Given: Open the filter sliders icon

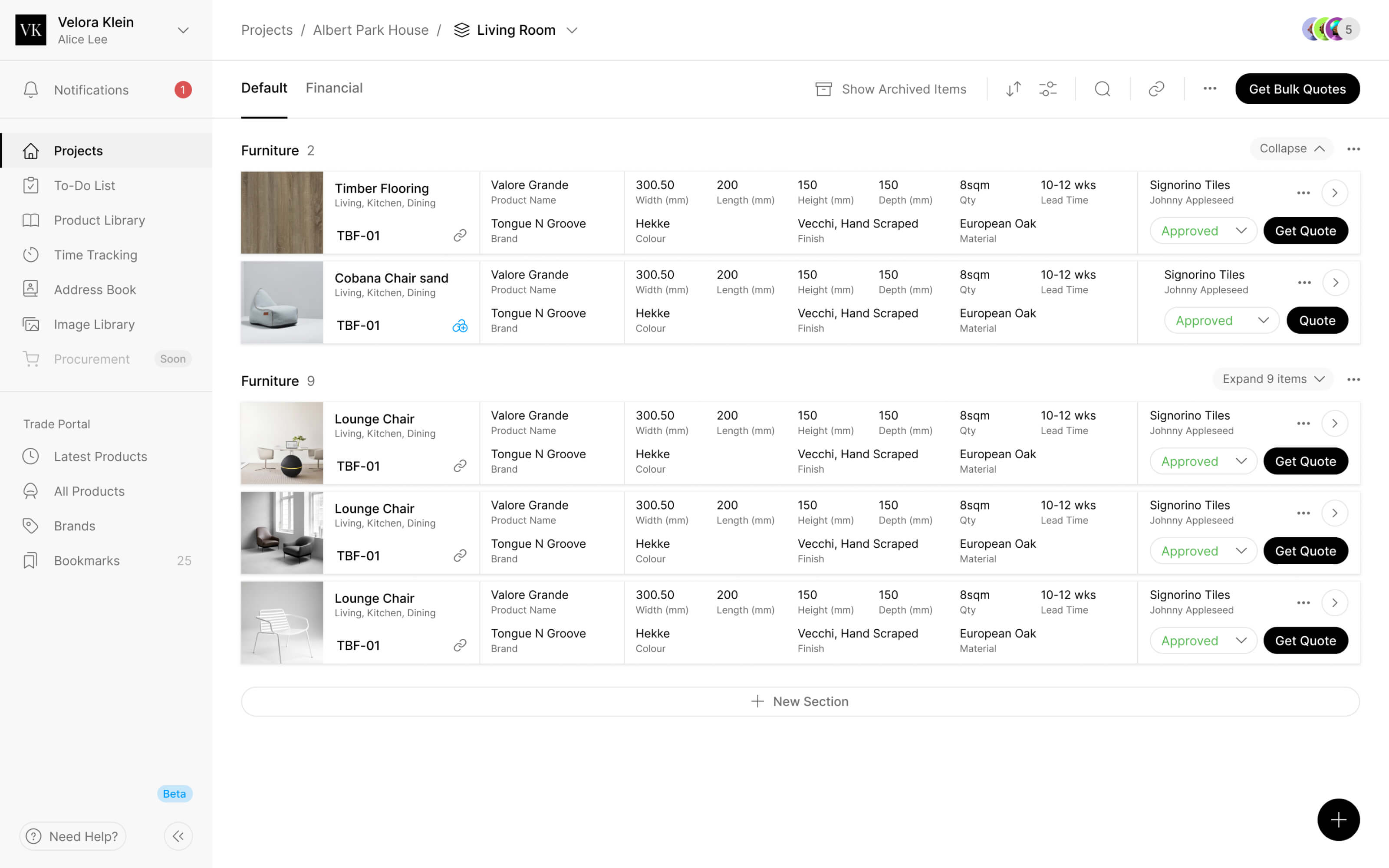Looking at the screenshot, I should 1047,89.
